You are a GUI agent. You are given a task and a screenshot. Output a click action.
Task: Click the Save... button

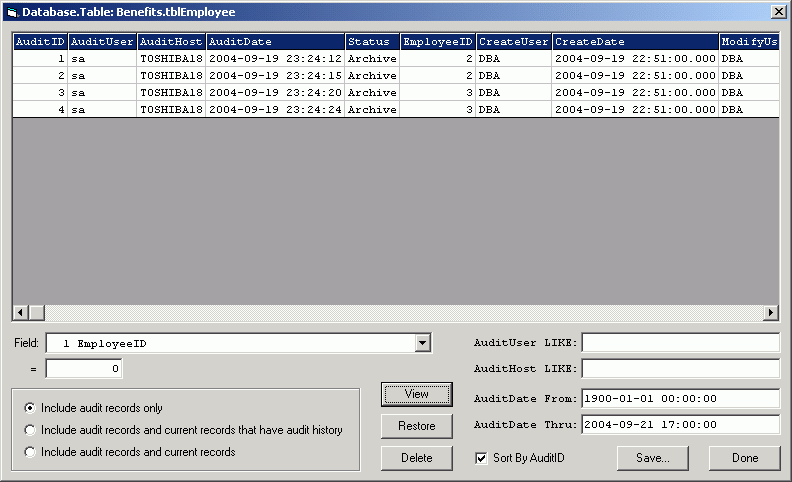(x=653, y=458)
